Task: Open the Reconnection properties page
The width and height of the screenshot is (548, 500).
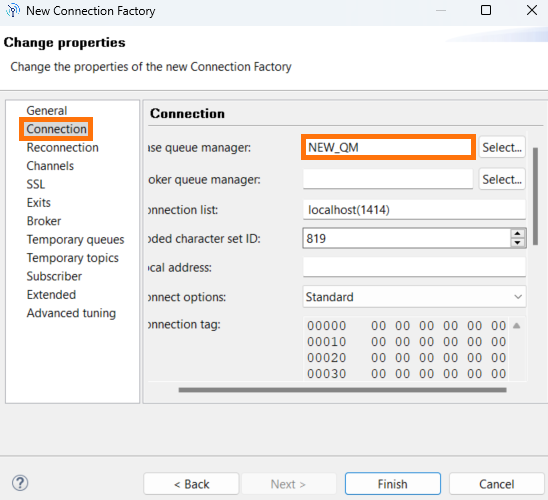Action: (x=63, y=147)
